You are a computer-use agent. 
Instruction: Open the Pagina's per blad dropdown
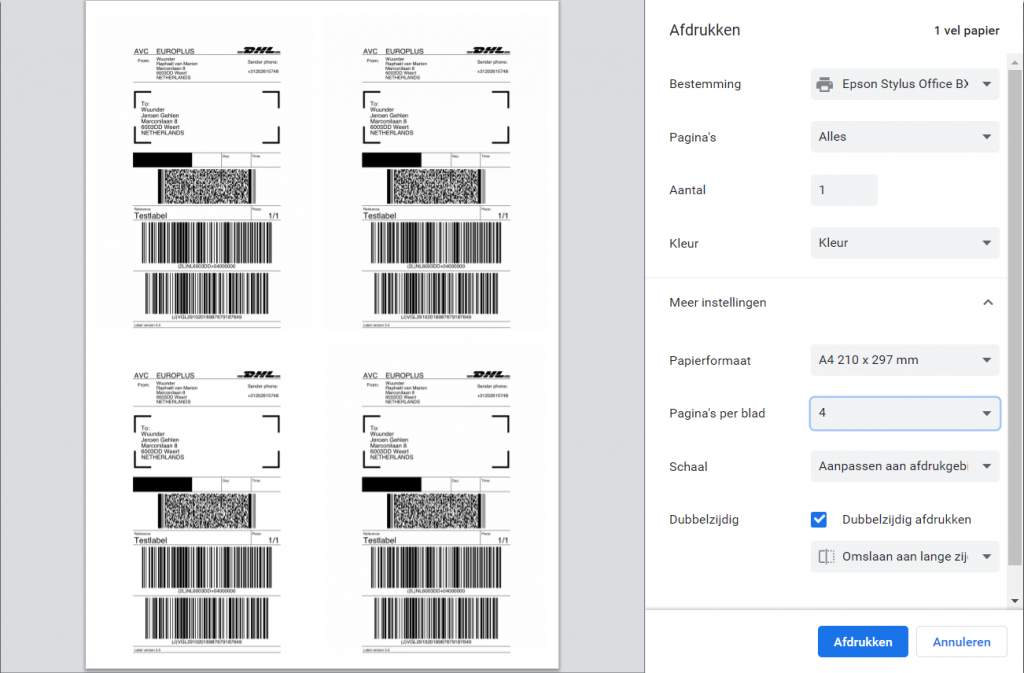click(904, 413)
